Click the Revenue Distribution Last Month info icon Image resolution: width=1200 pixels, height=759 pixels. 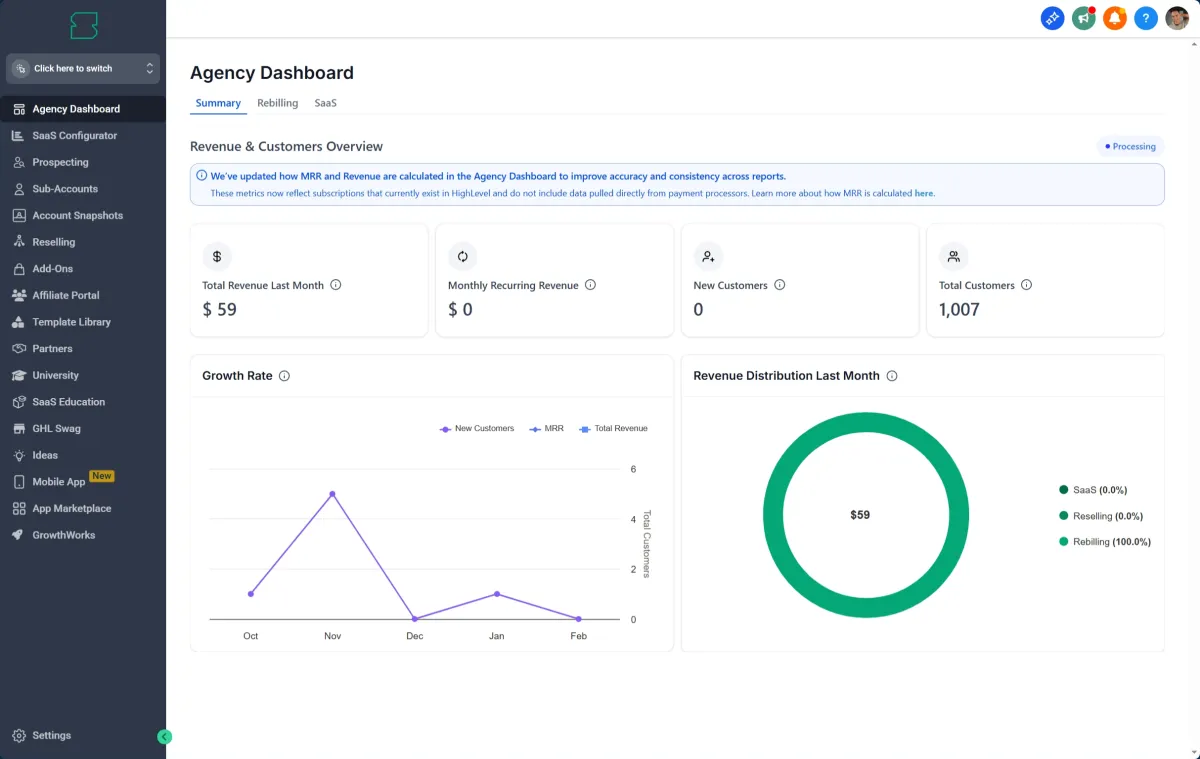pos(892,376)
